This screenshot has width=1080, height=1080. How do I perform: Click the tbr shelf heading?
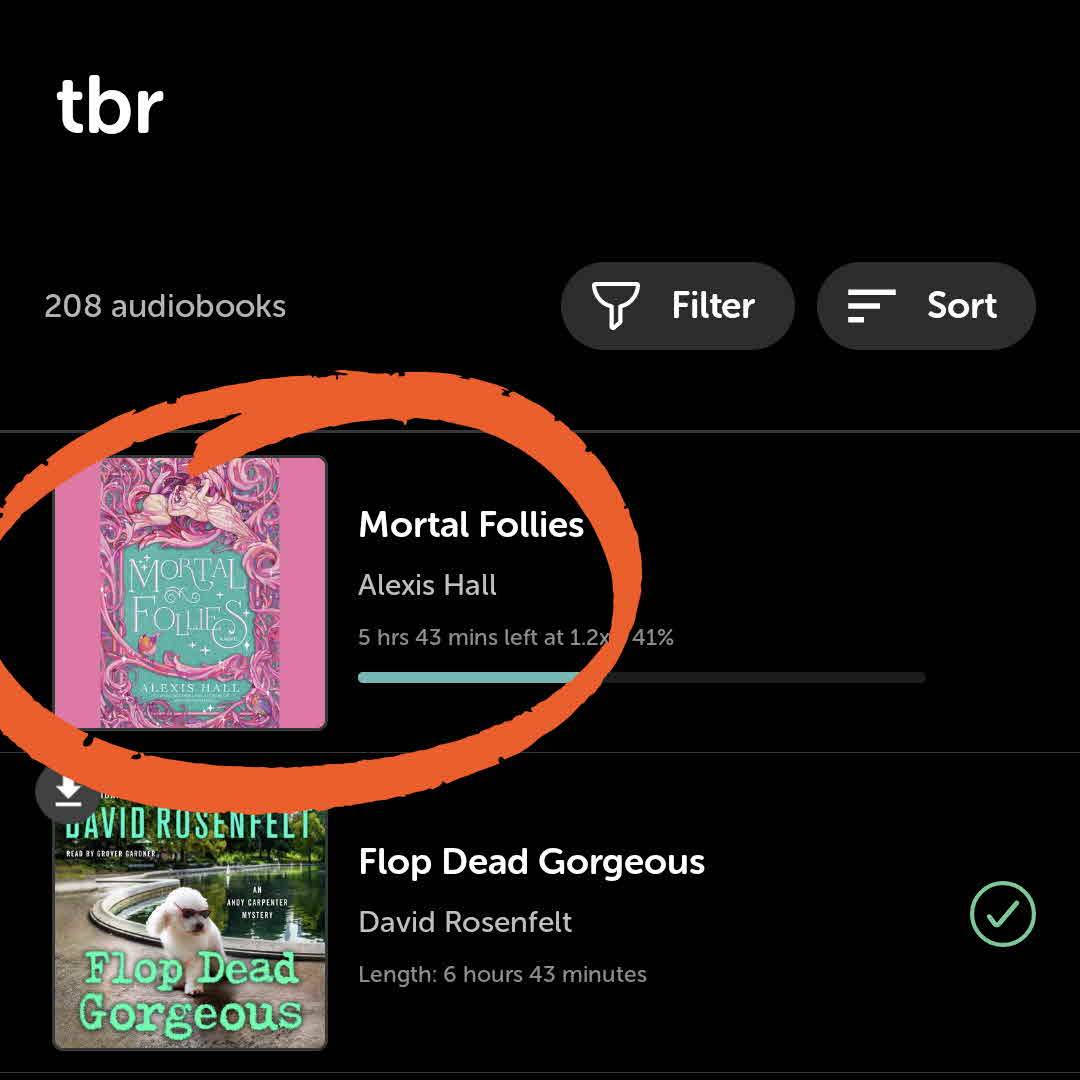pos(110,106)
